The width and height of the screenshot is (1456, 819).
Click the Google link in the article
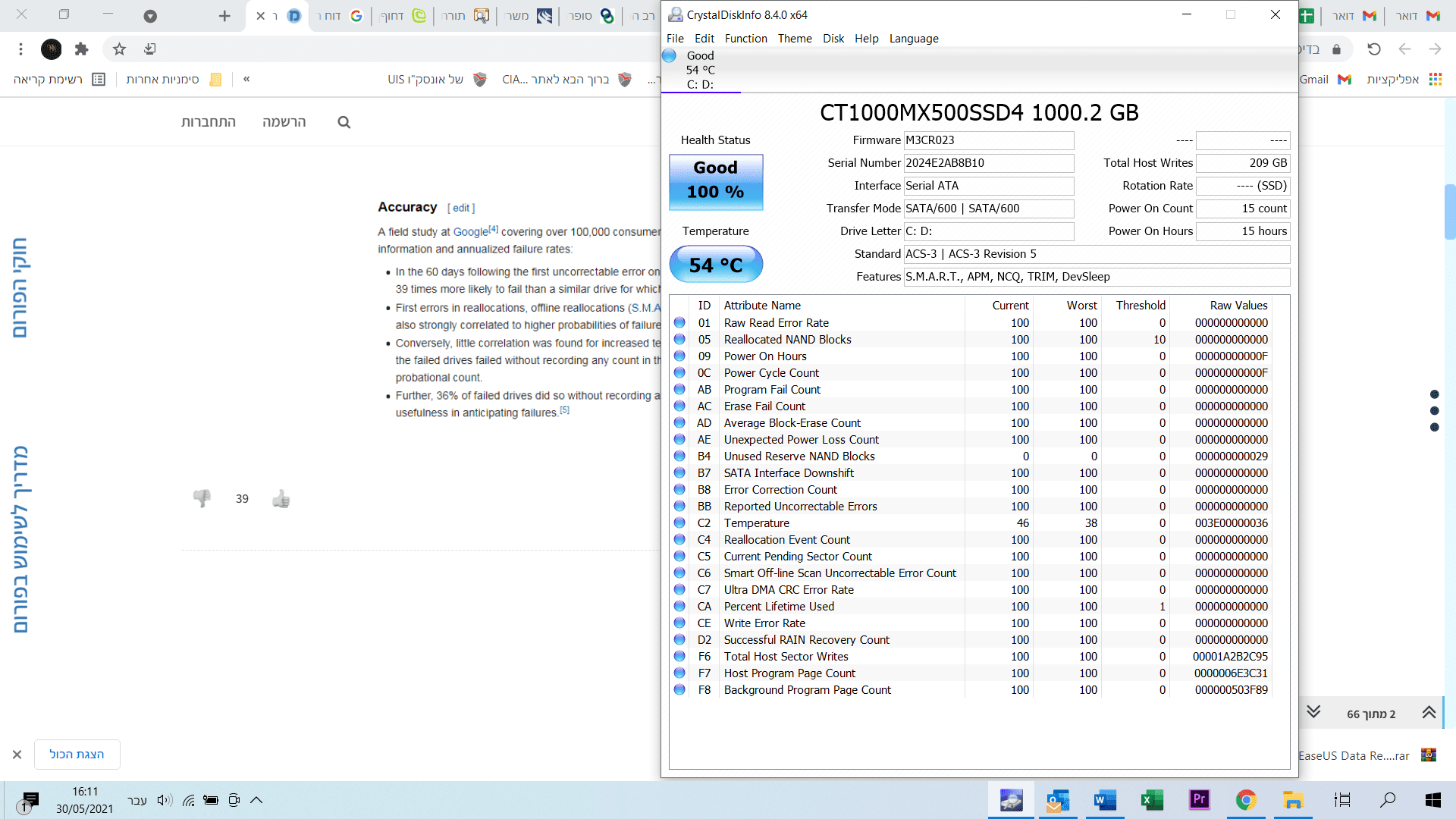470,232
